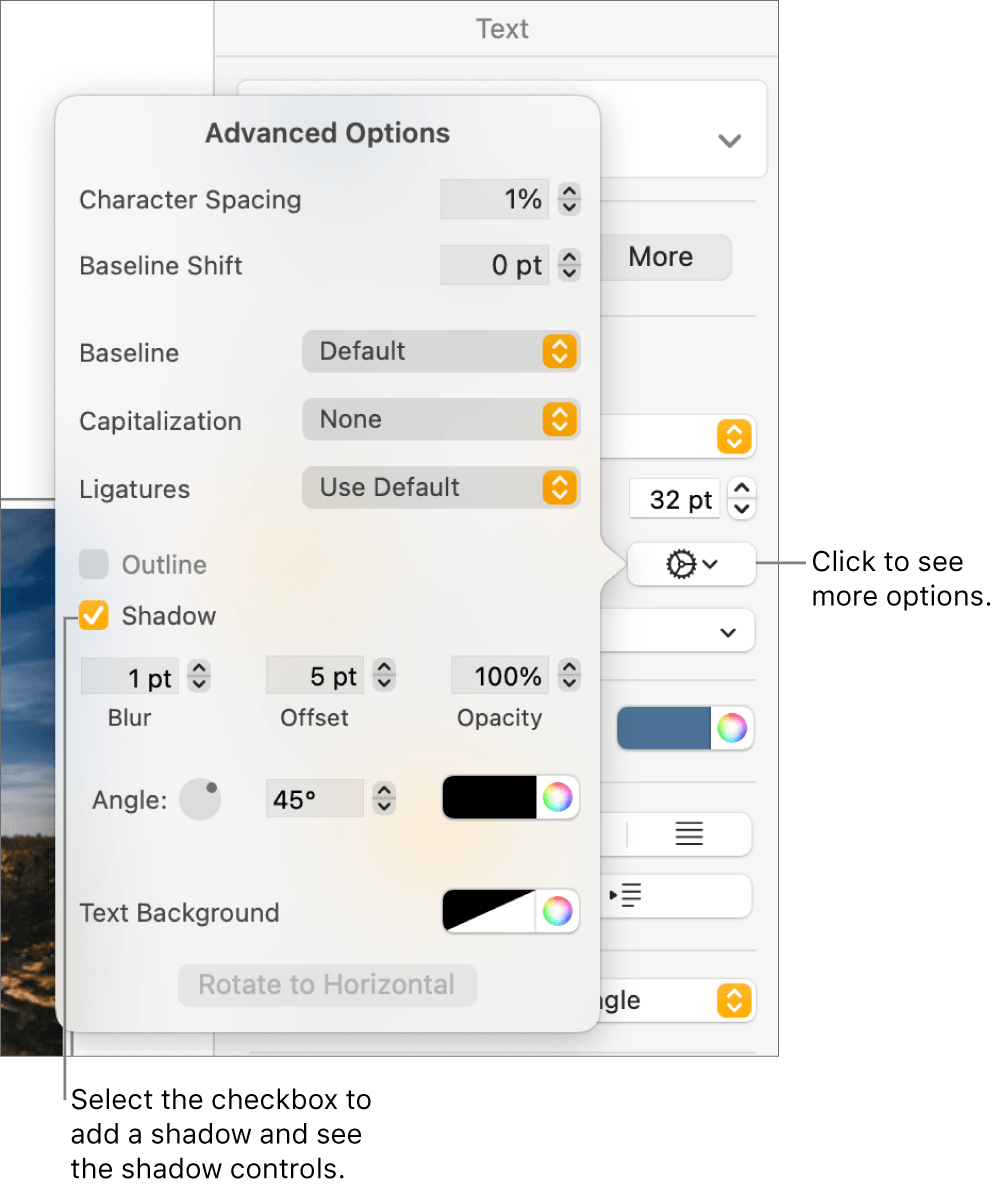Viewport: 995px width, 1192px height.
Task: Toggle the Outline checkbox
Action: point(93,564)
